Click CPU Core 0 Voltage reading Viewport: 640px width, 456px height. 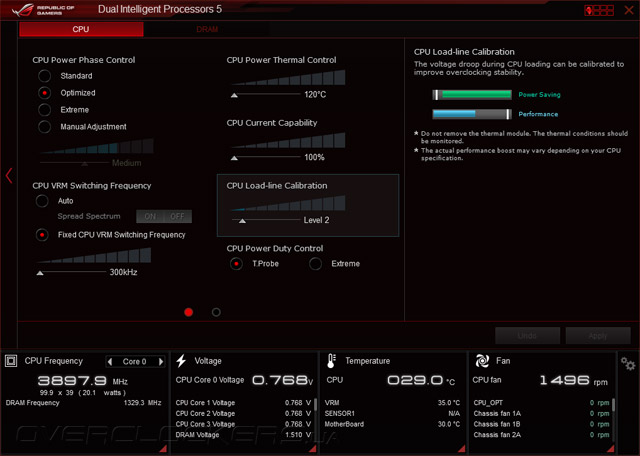[244, 380]
